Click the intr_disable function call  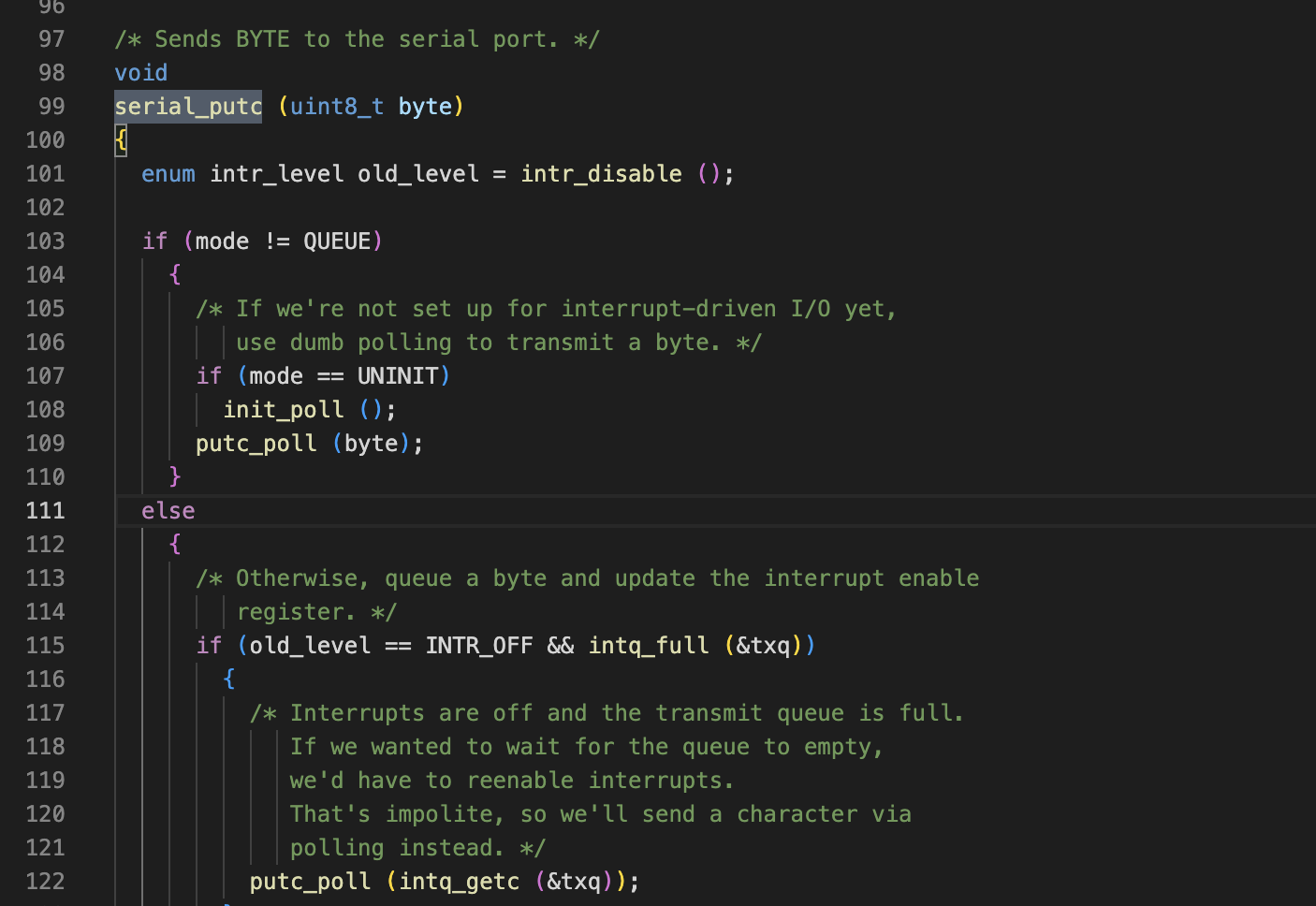click(601, 174)
